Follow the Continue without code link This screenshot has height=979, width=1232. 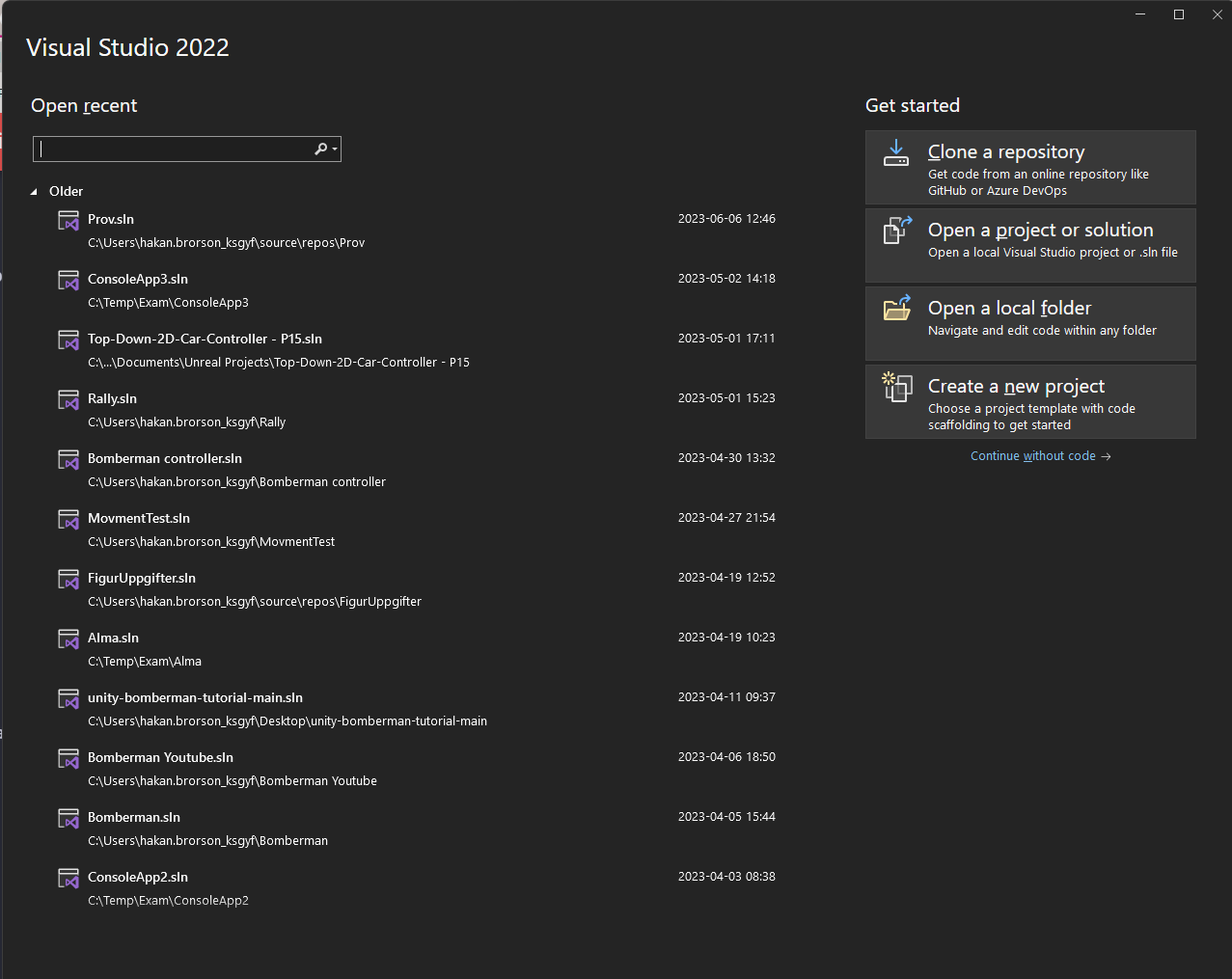tap(1041, 456)
